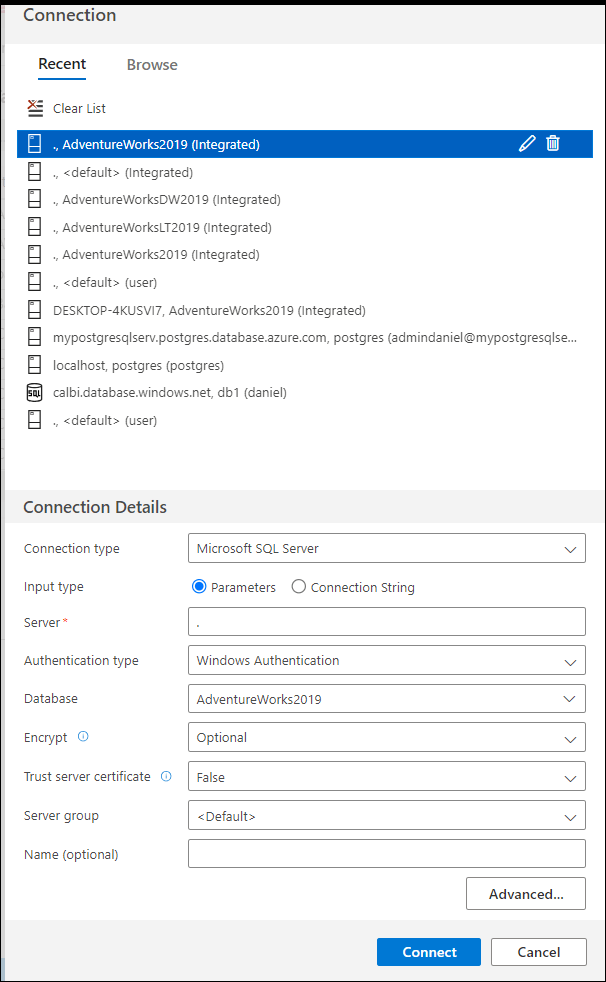Click the Connect button
Screen dimensions: 606x982
click(429, 952)
